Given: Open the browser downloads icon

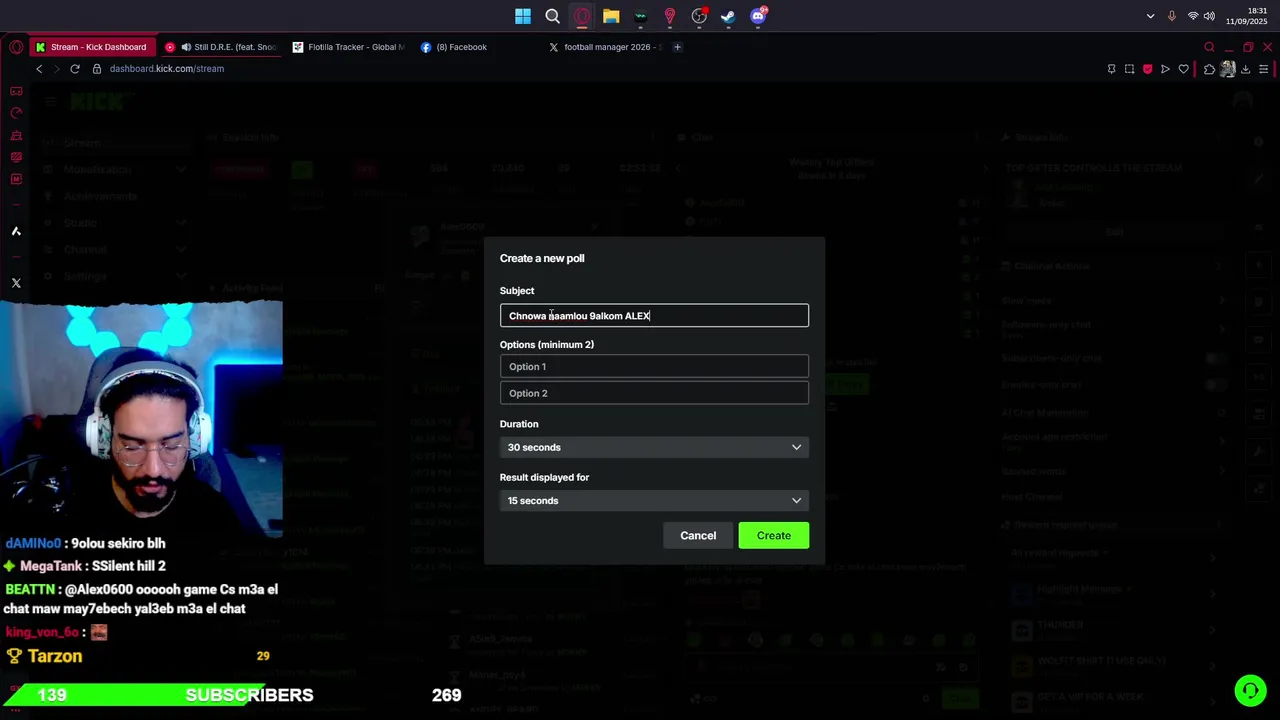Looking at the screenshot, I should 1245,69.
